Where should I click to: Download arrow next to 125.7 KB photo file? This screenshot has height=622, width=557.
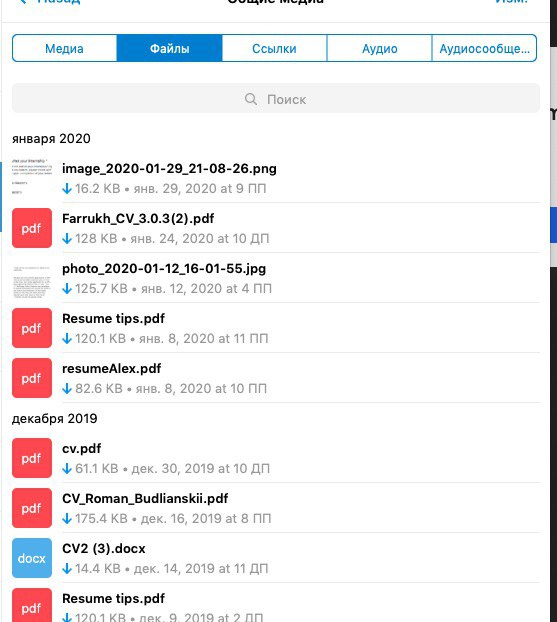[67, 289]
